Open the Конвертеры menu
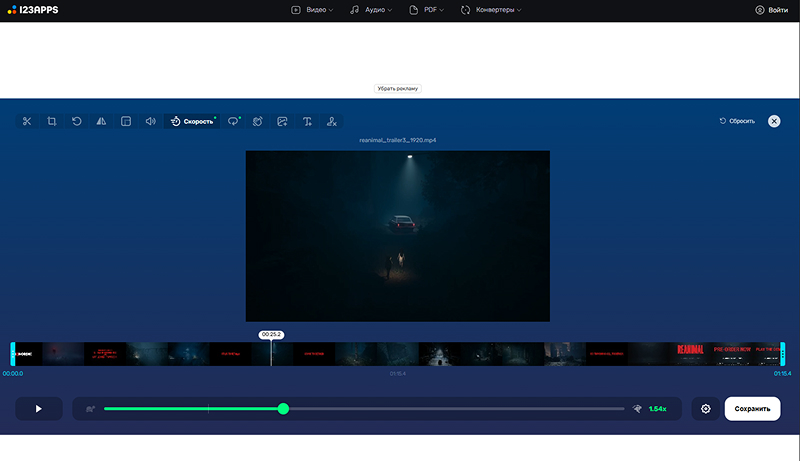 pos(491,9)
